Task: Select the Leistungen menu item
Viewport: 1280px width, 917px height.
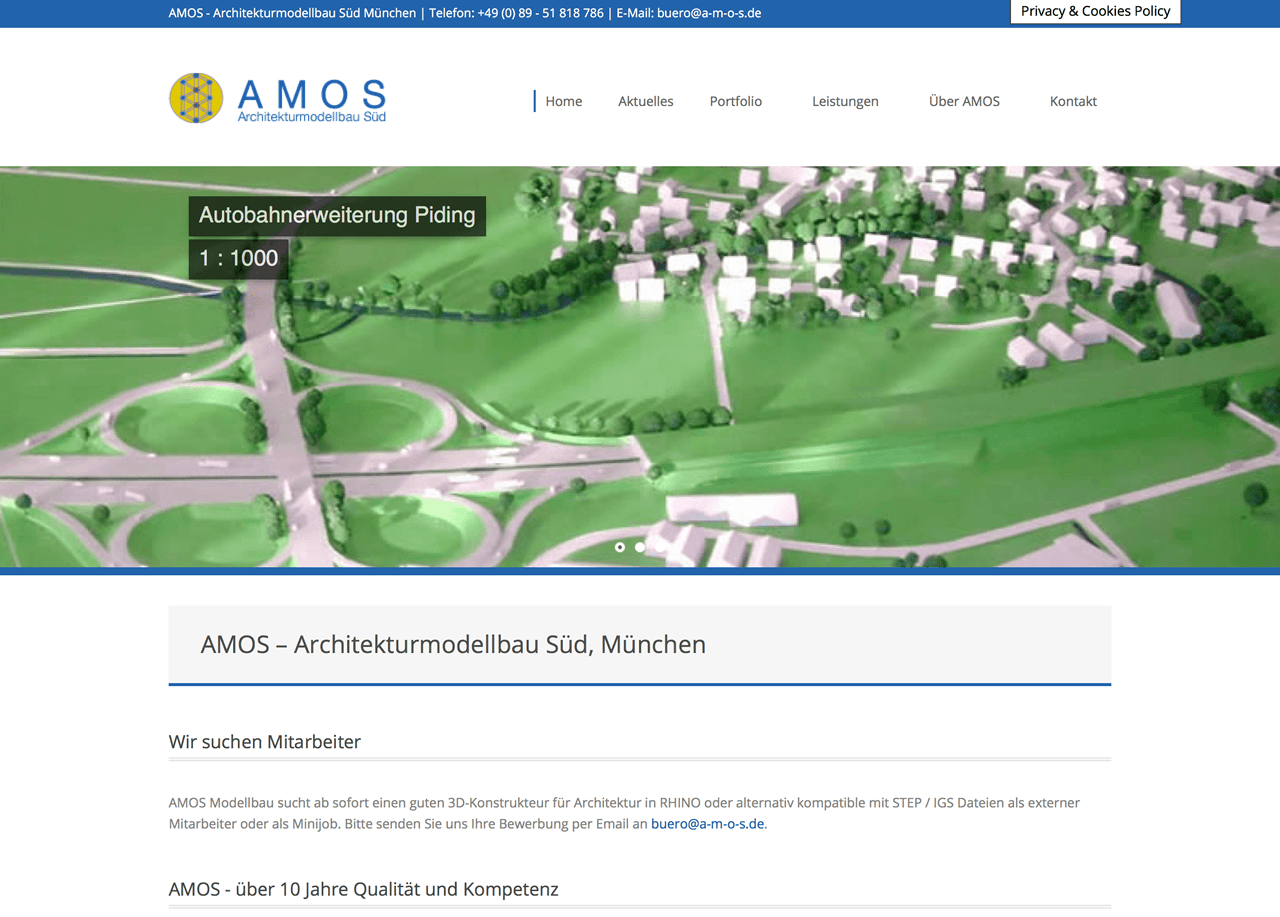Action: pos(845,101)
